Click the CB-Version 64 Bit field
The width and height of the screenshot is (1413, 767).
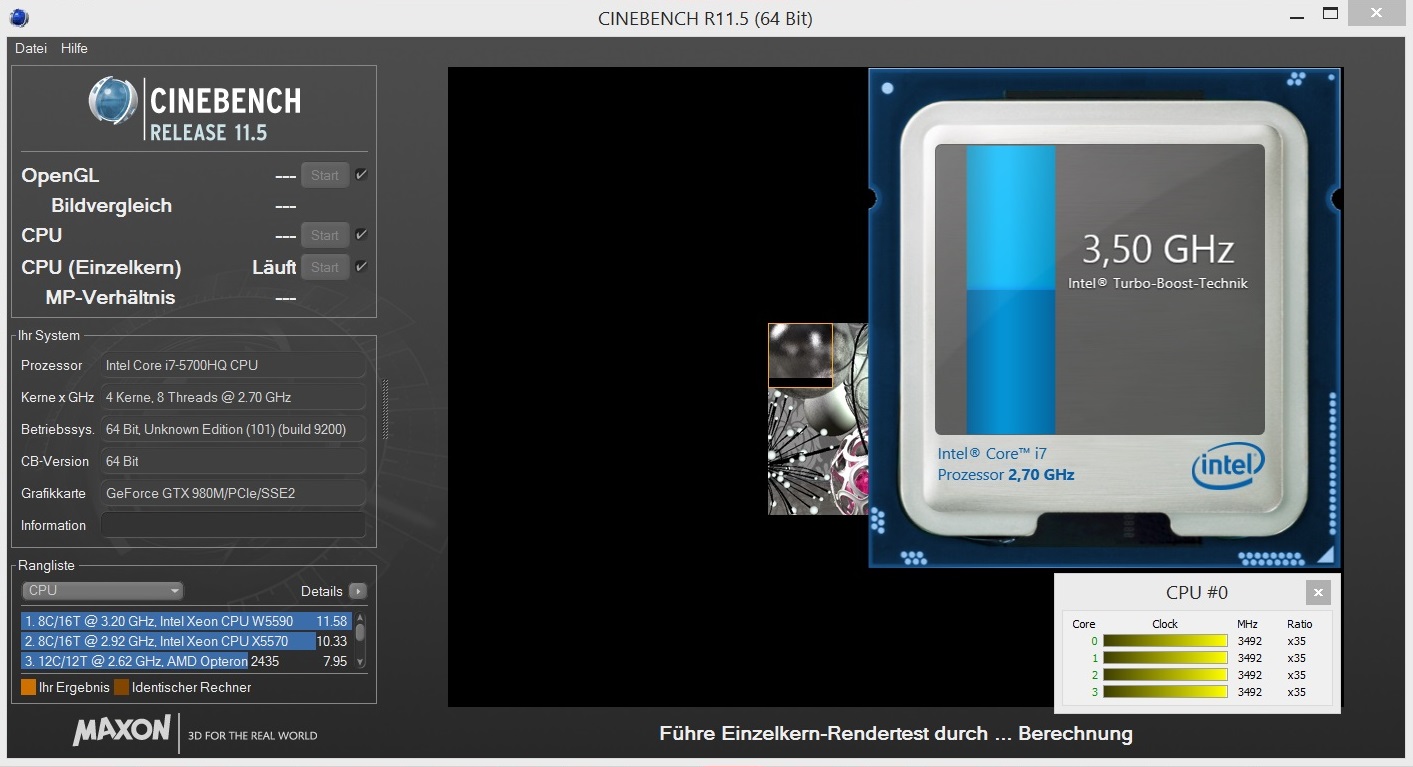tap(233, 461)
